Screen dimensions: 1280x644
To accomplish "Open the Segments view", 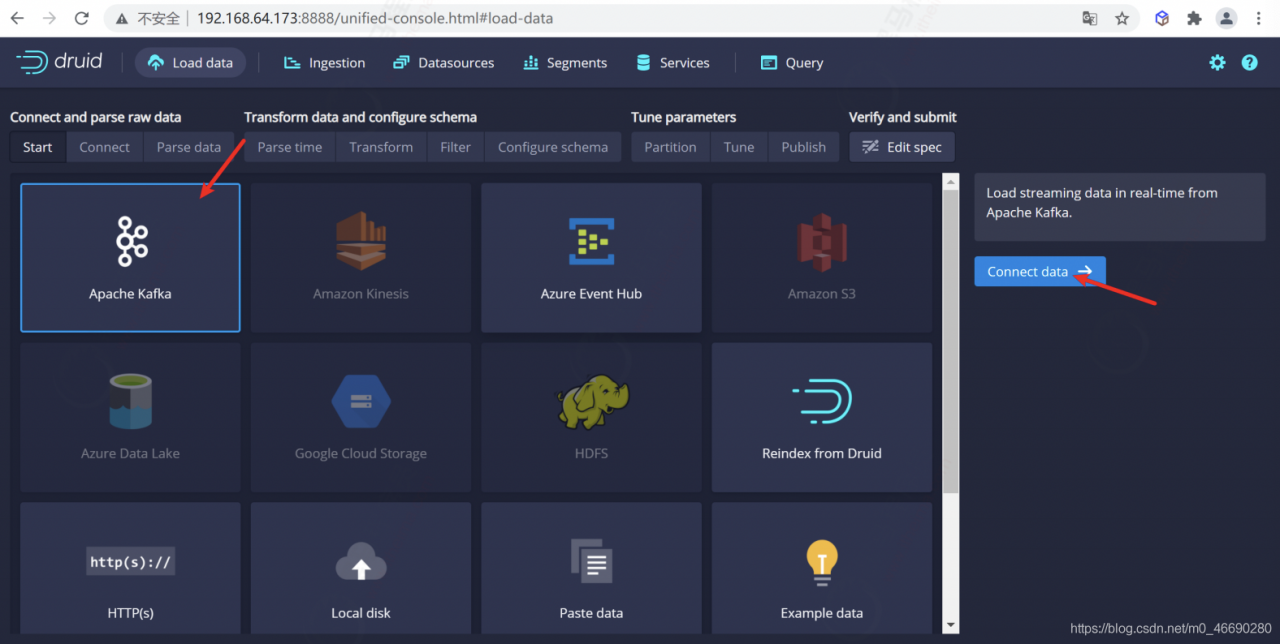I will [564, 62].
